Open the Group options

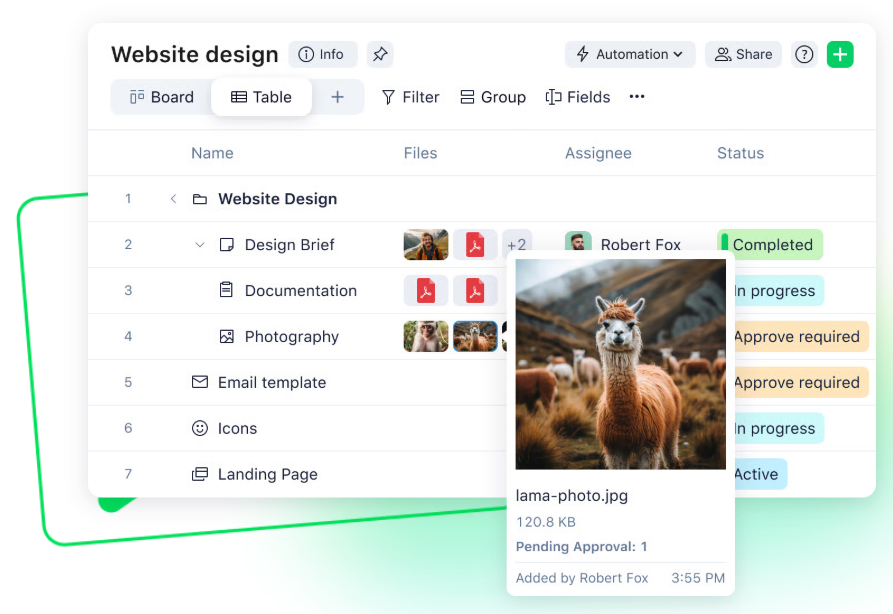[x=493, y=97]
